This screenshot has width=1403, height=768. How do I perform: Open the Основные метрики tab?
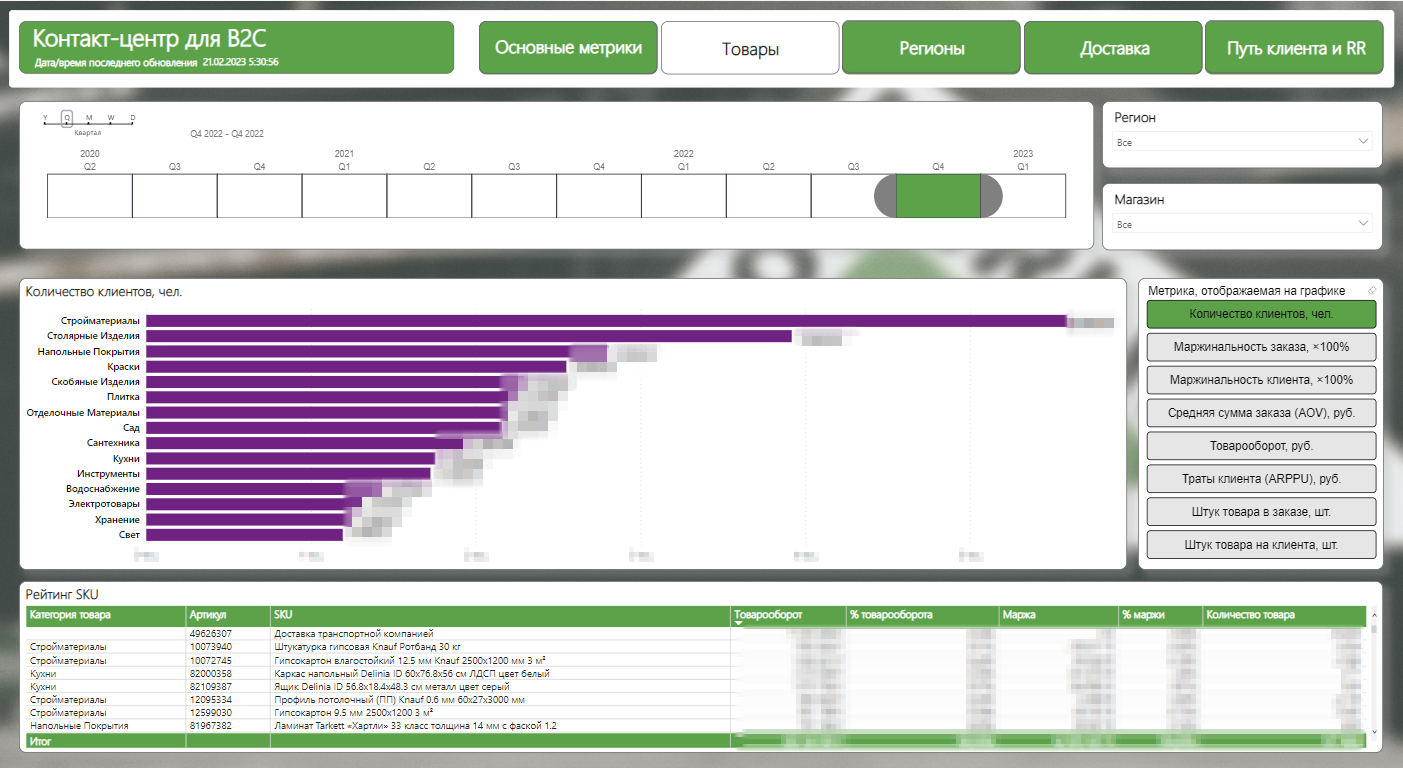coord(568,48)
